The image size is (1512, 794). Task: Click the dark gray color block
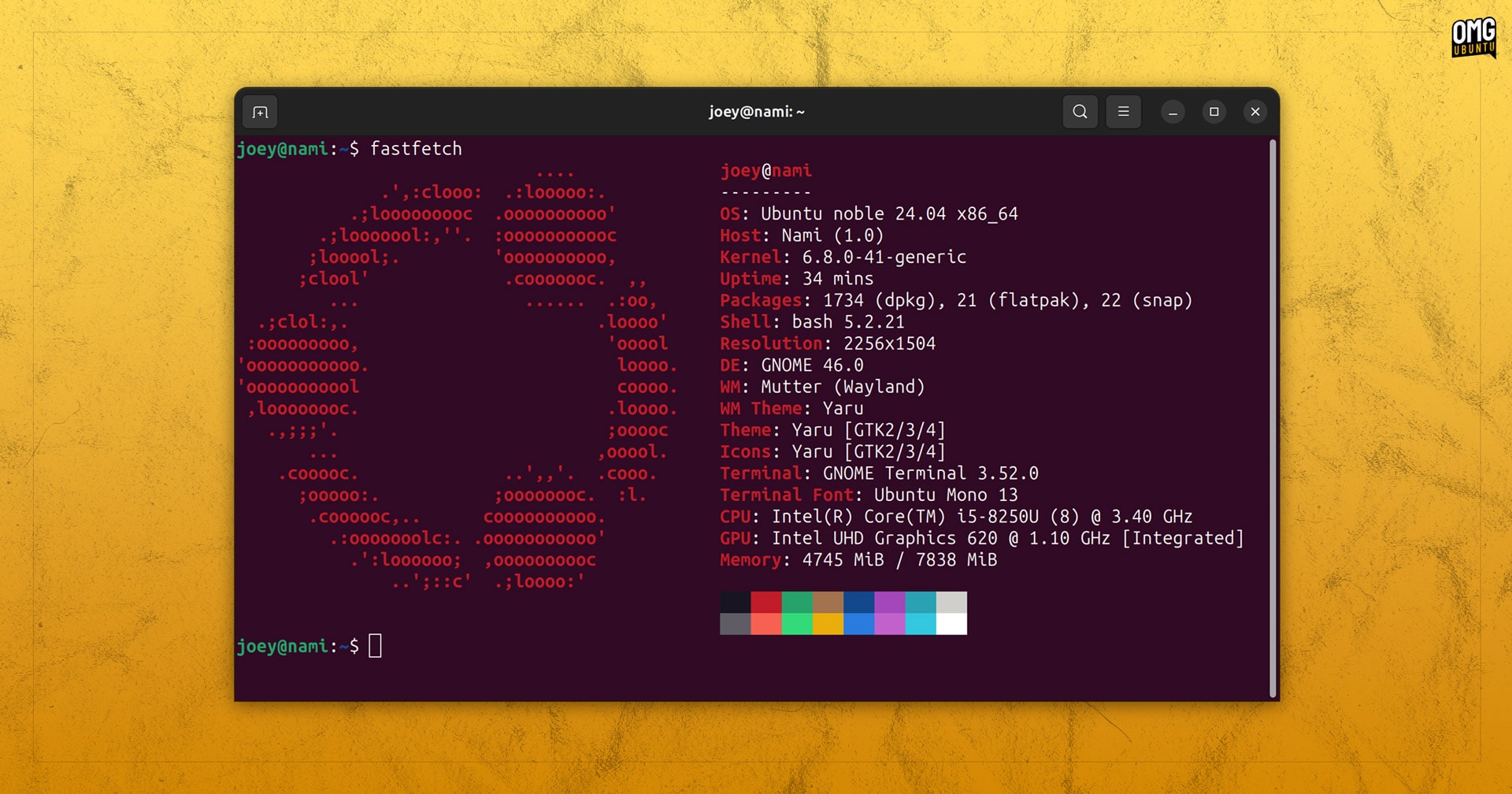(735, 624)
